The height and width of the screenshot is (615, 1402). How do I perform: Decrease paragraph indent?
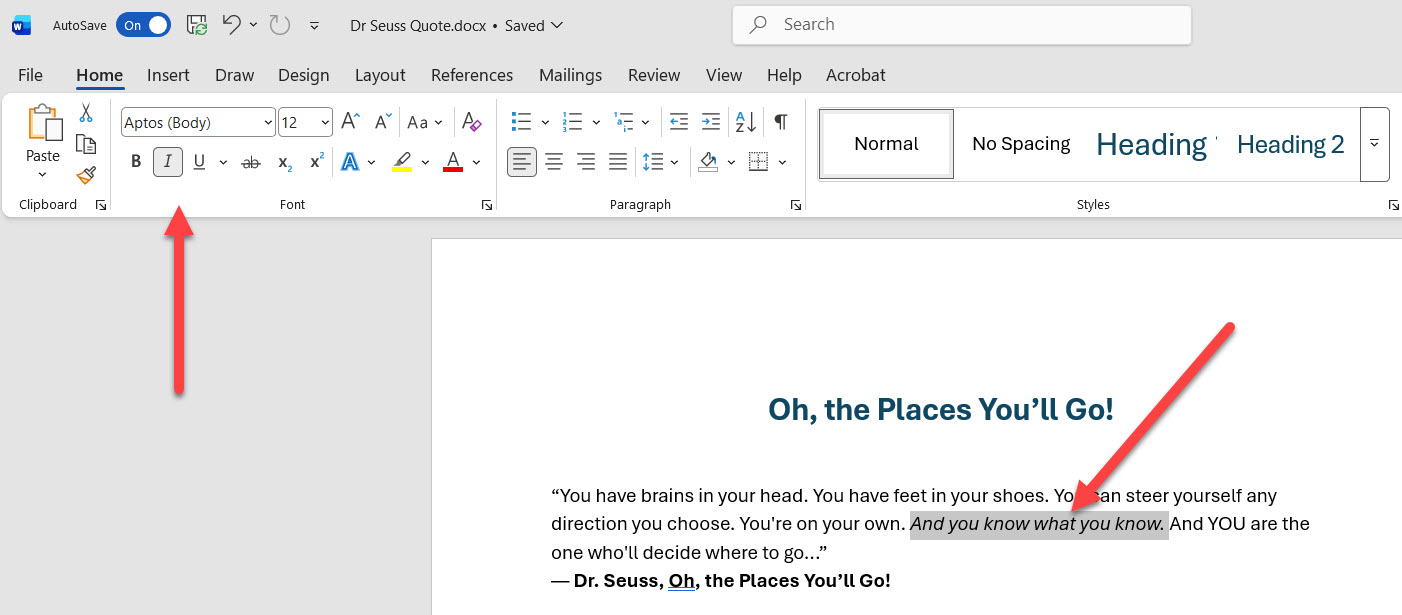coord(679,122)
